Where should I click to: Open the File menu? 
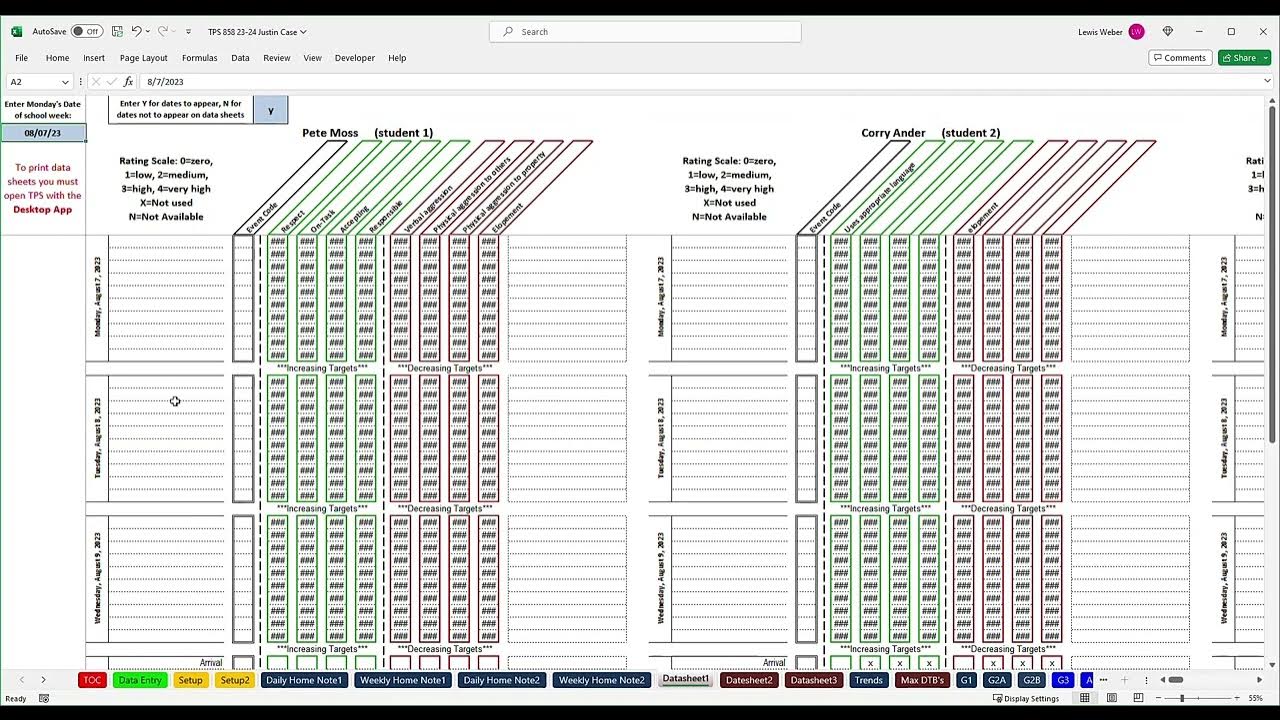pos(21,58)
